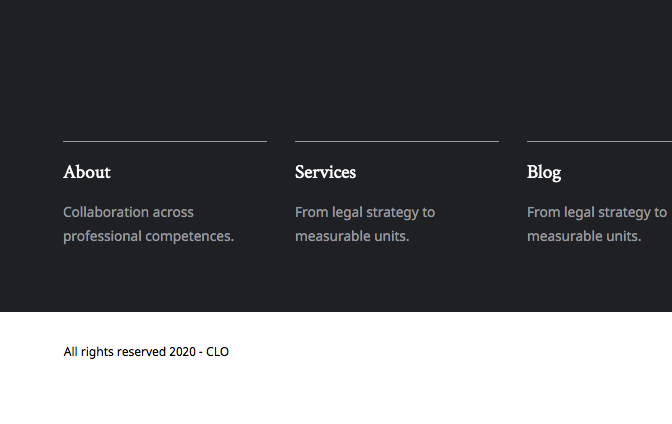Image resolution: width=672 pixels, height=424 pixels.
Task: Click the year 2020 in the copyright
Action: tap(182, 352)
